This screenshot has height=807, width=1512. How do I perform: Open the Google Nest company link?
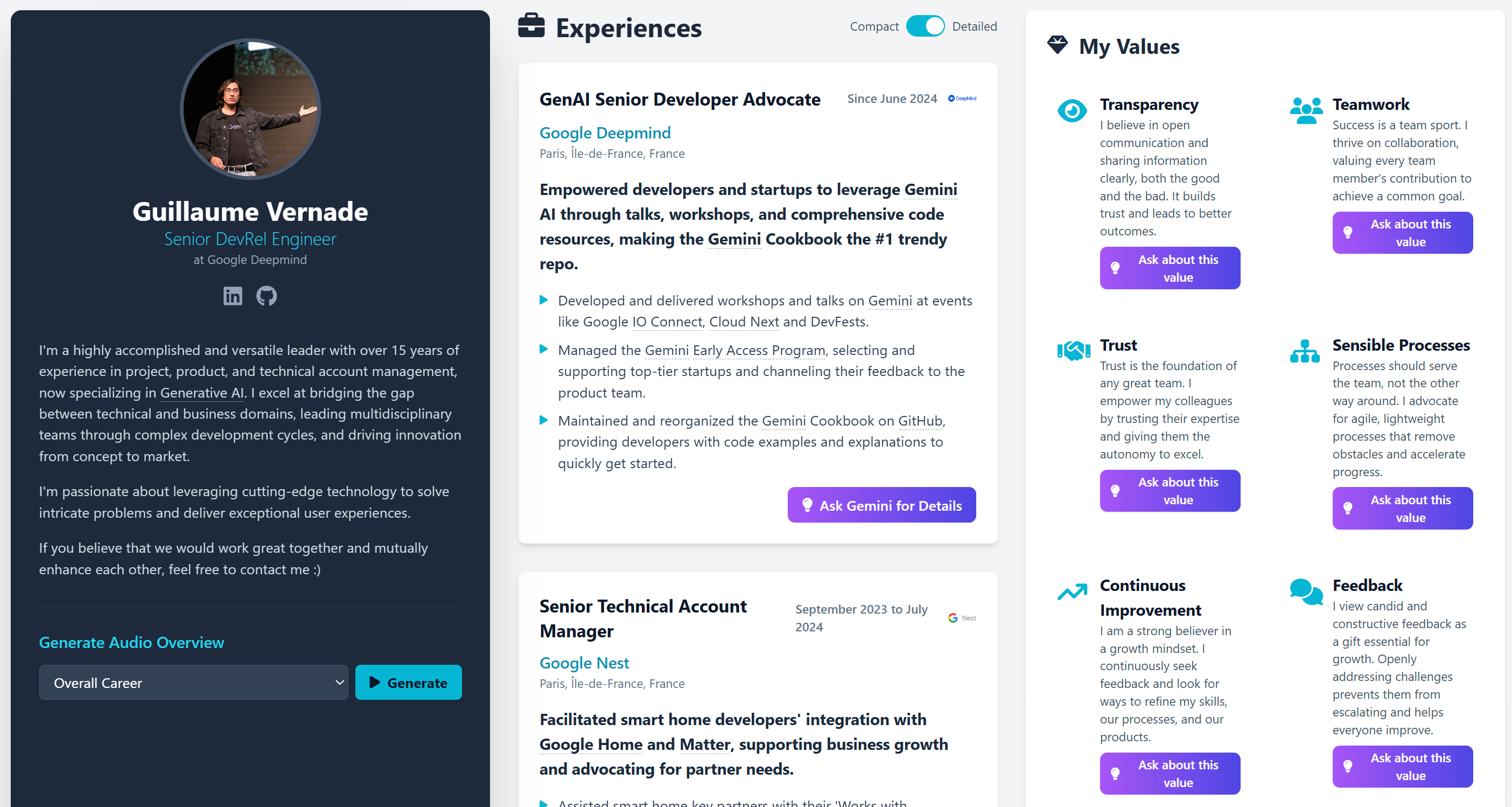click(584, 663)
